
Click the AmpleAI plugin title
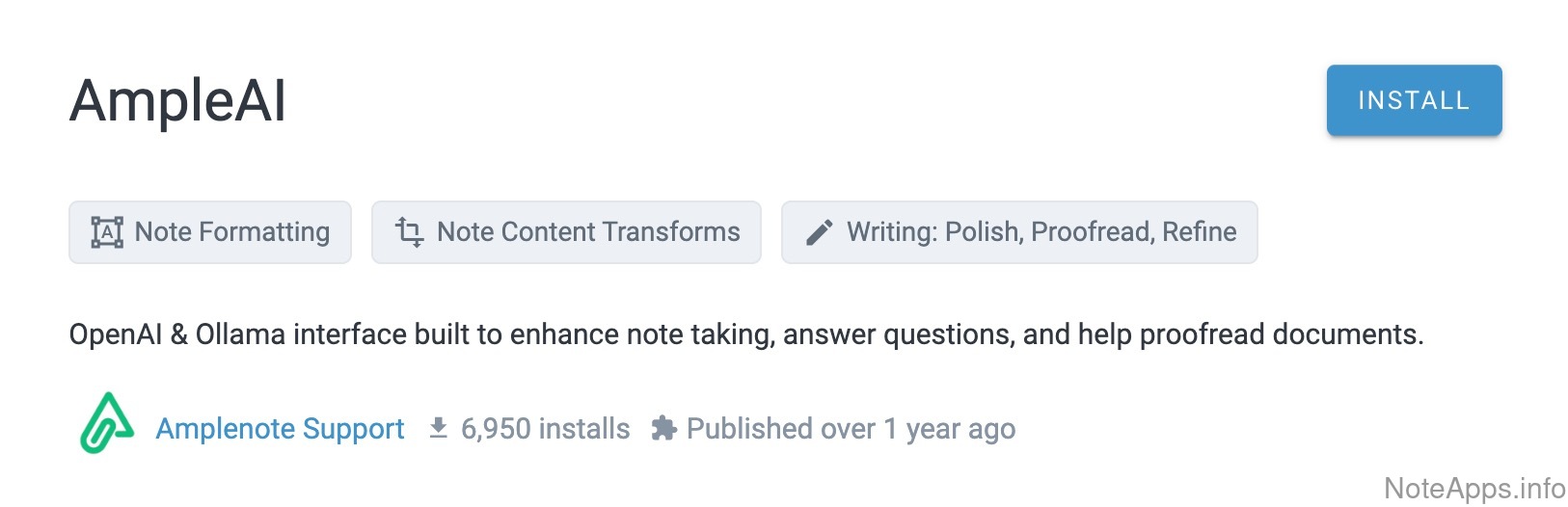click(x=178, y=100)
